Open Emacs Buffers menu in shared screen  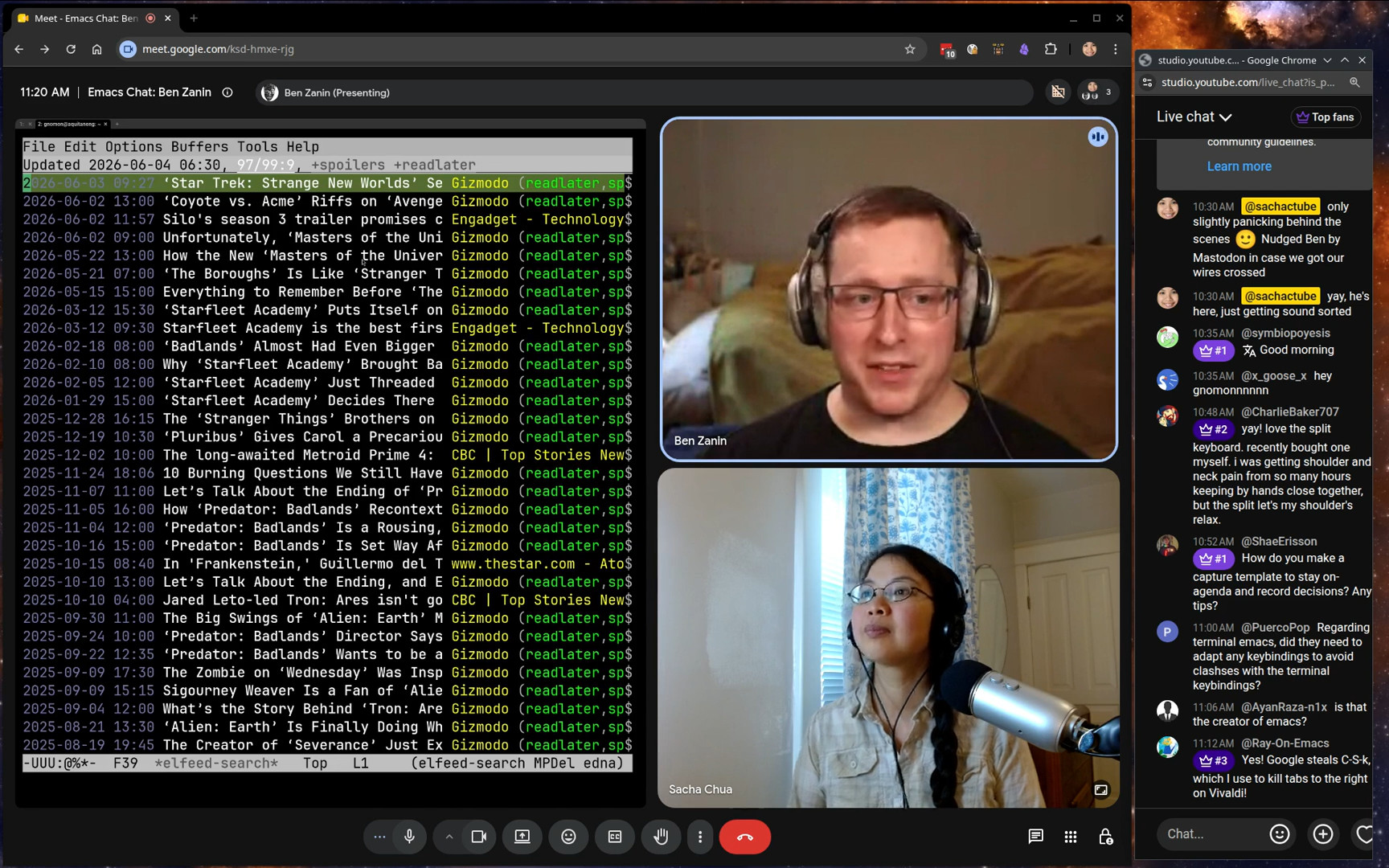(199, 146)
